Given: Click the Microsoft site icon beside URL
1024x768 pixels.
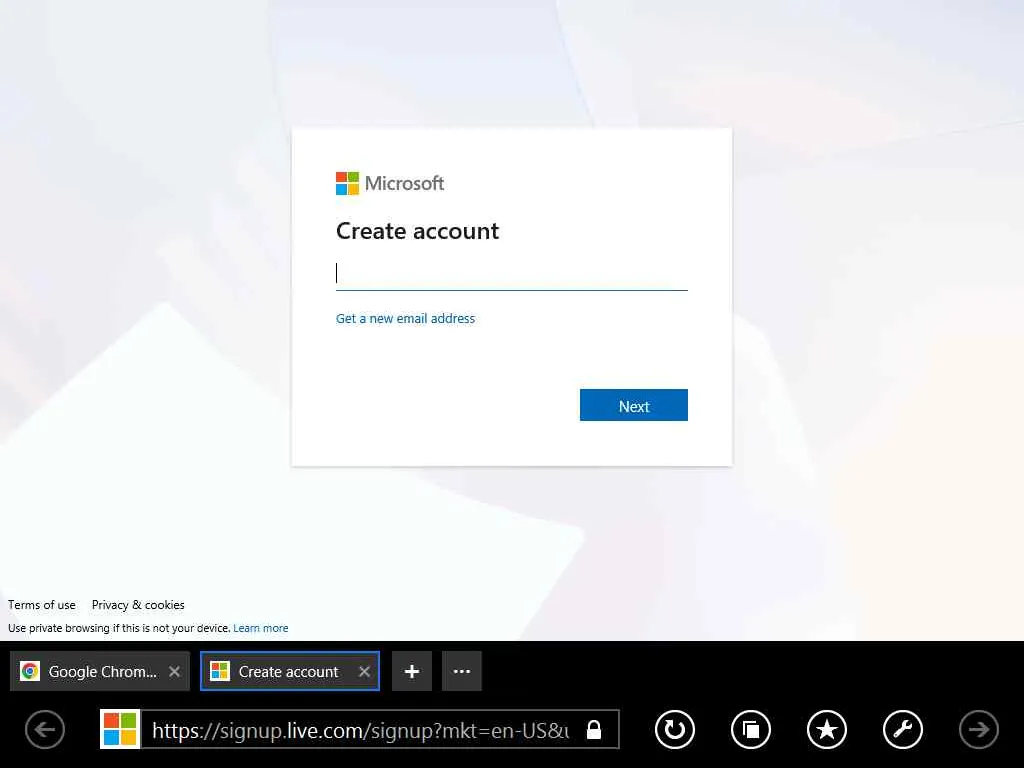Looking at the screenshot, I should (120, 729).
